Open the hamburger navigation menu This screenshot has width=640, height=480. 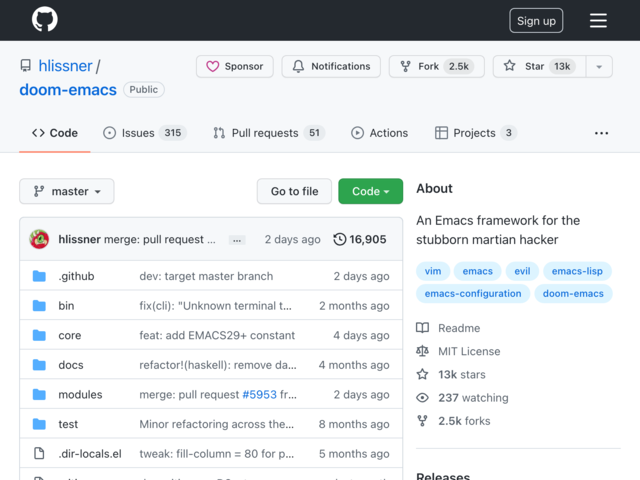click(x=598, y=20)
